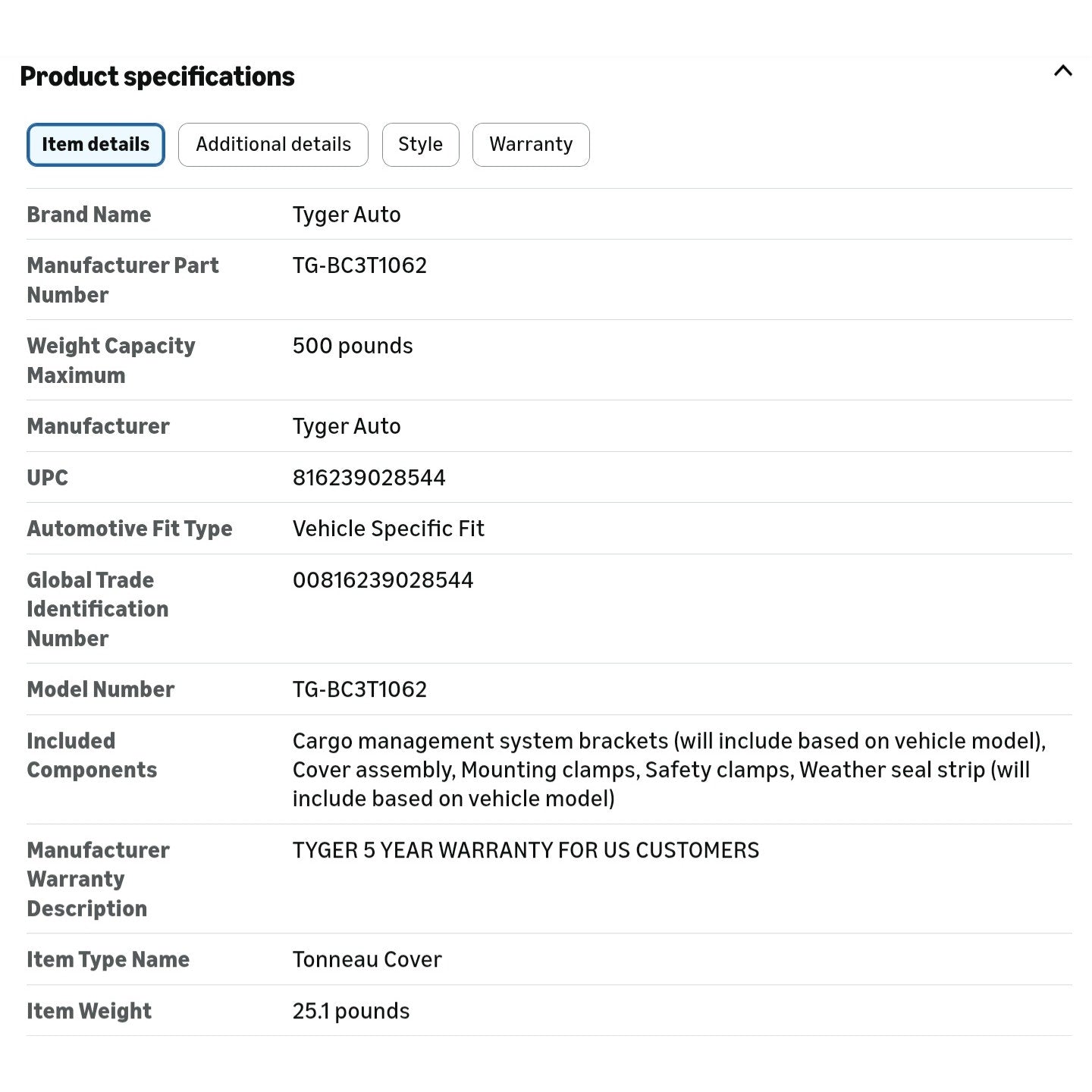
Task: Click the Tonneau Cover item type value
Action: click(x=367, y=959)
